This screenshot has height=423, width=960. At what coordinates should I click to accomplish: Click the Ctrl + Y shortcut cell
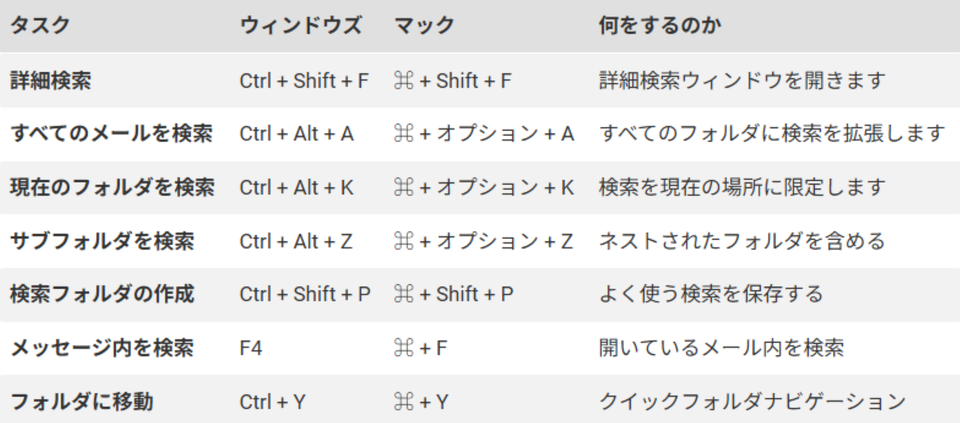[273, 402]
